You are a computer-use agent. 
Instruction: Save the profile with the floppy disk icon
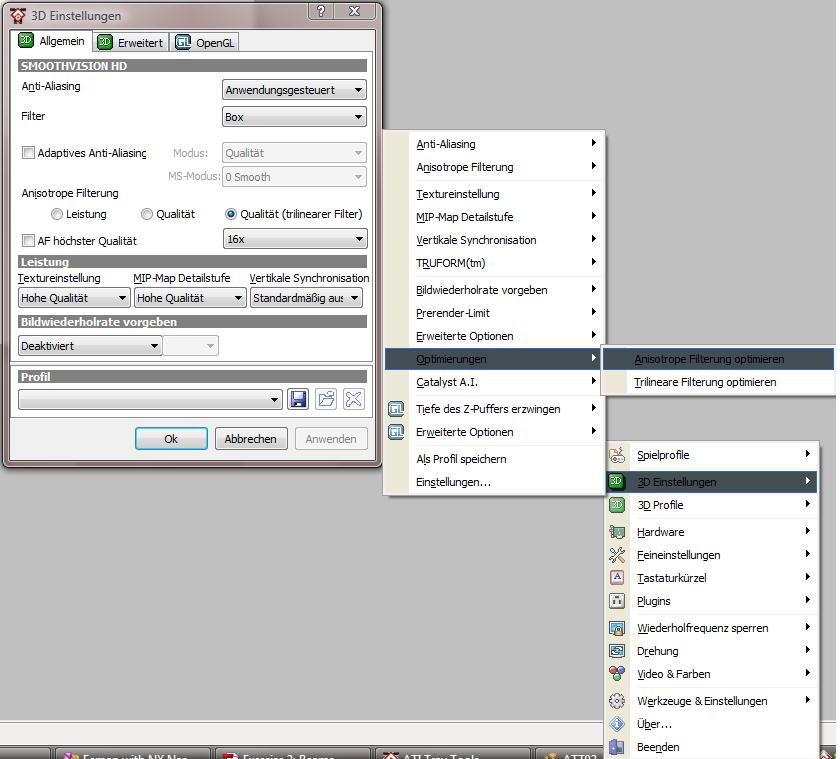[x=298, y=399]
